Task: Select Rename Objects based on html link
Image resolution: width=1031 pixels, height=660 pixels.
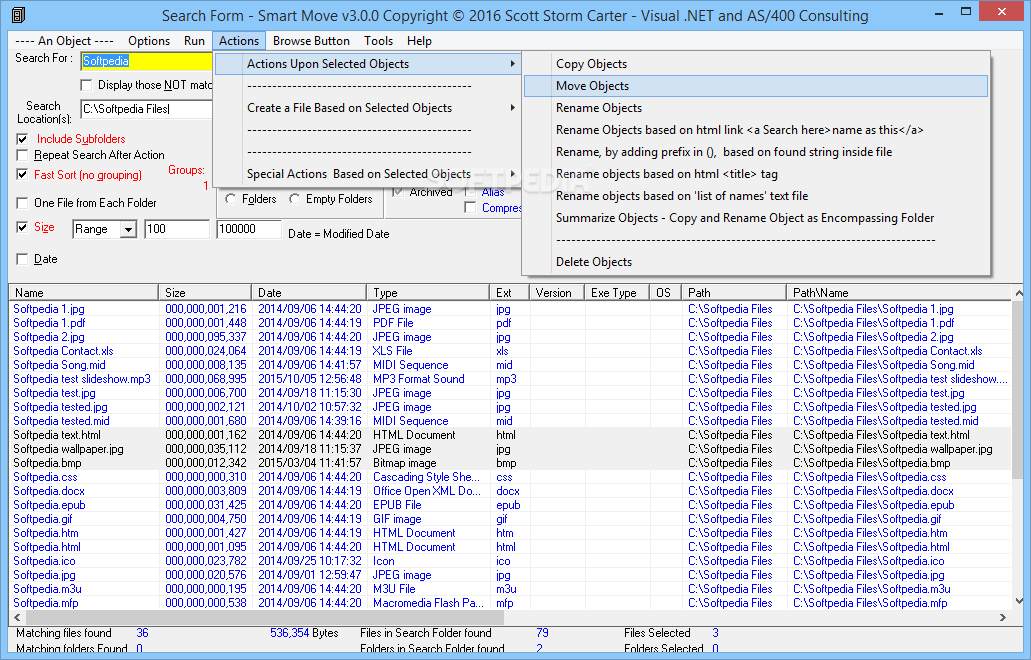Action: [x=756, y=130]
